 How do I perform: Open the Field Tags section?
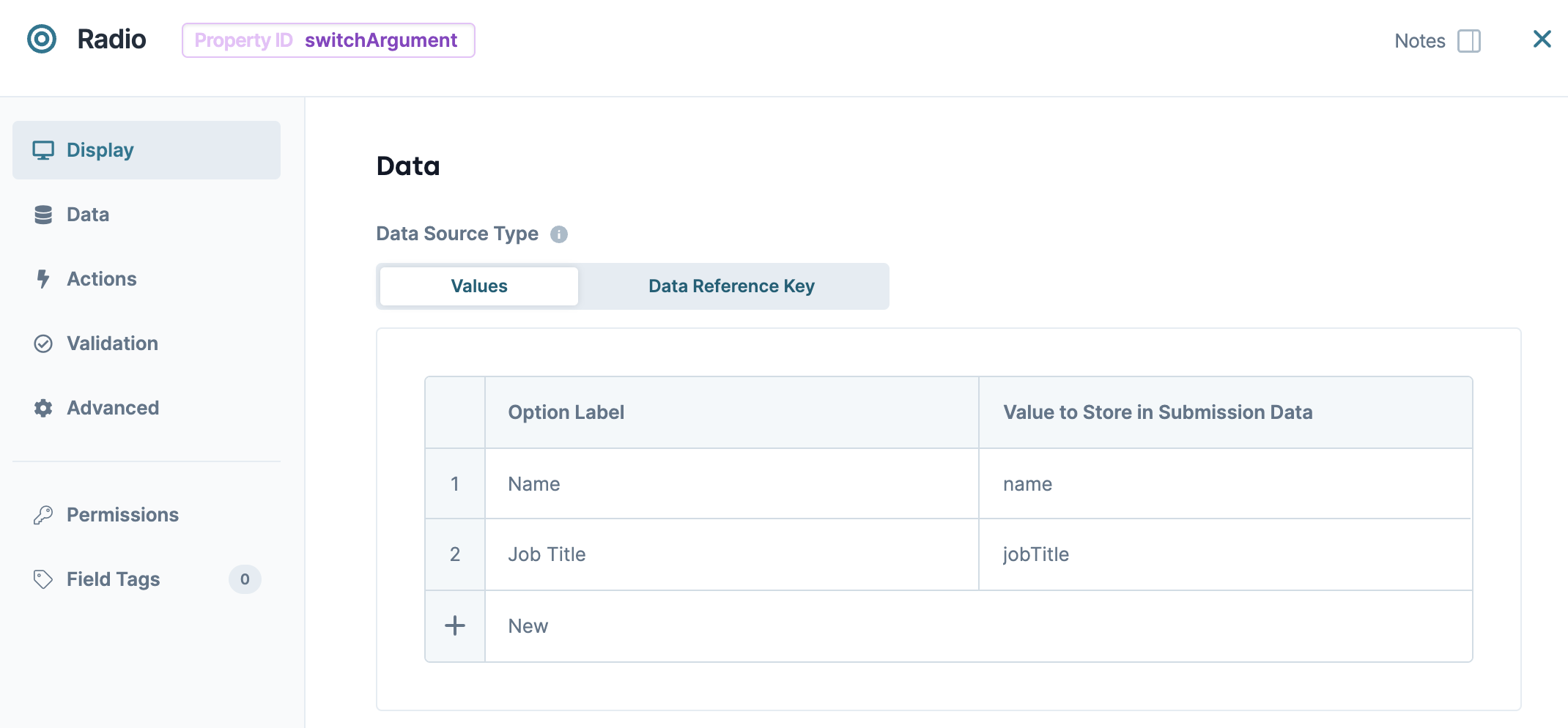(x=147, y=579)
